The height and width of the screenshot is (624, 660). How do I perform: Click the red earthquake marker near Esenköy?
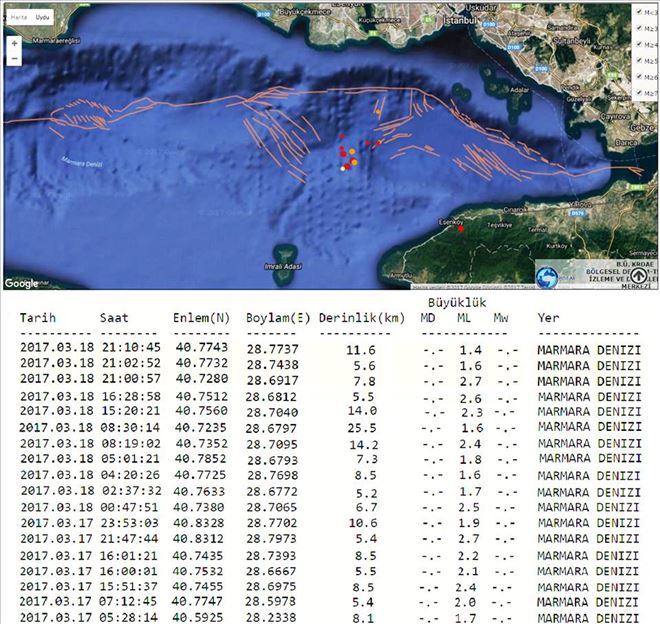click(x=461, y=230)
